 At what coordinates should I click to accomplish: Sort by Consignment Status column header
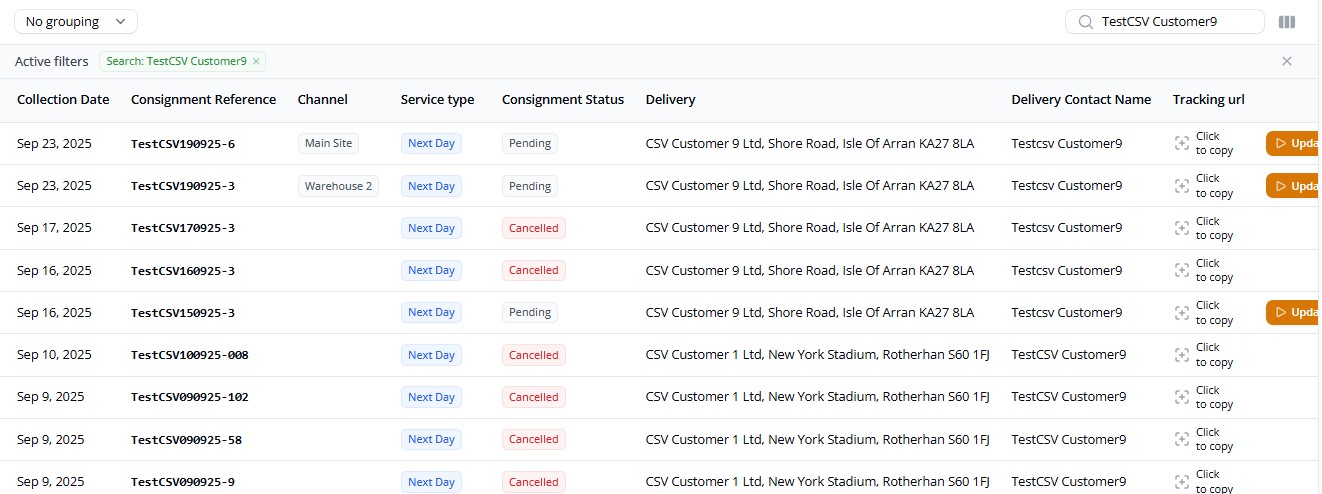pyautogui.click(x=562, y=100)
